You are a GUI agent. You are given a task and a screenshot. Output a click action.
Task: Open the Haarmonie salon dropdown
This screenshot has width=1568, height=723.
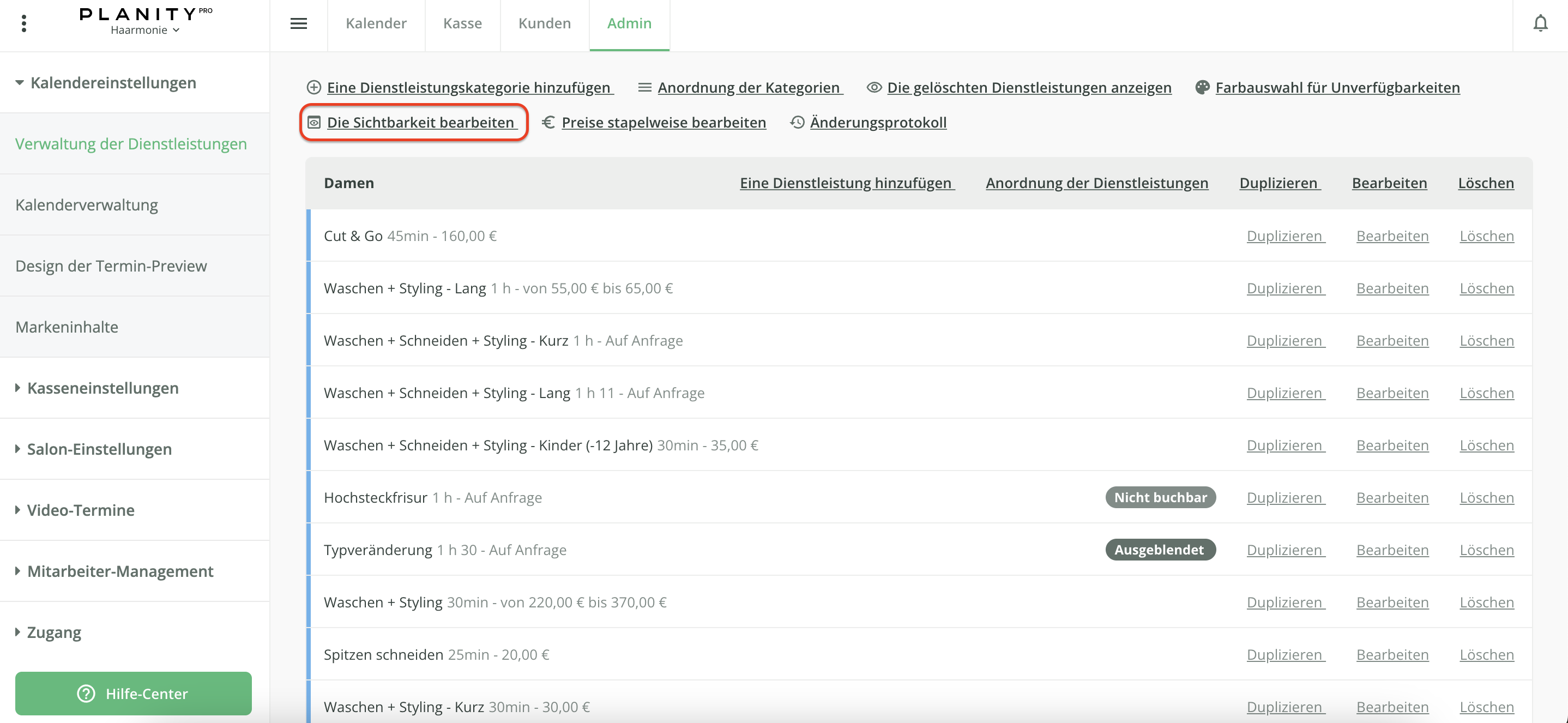click(x=146, y=30)
